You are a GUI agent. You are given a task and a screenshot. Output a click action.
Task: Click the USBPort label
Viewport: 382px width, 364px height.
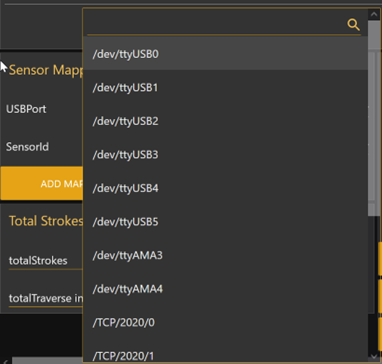26,109
